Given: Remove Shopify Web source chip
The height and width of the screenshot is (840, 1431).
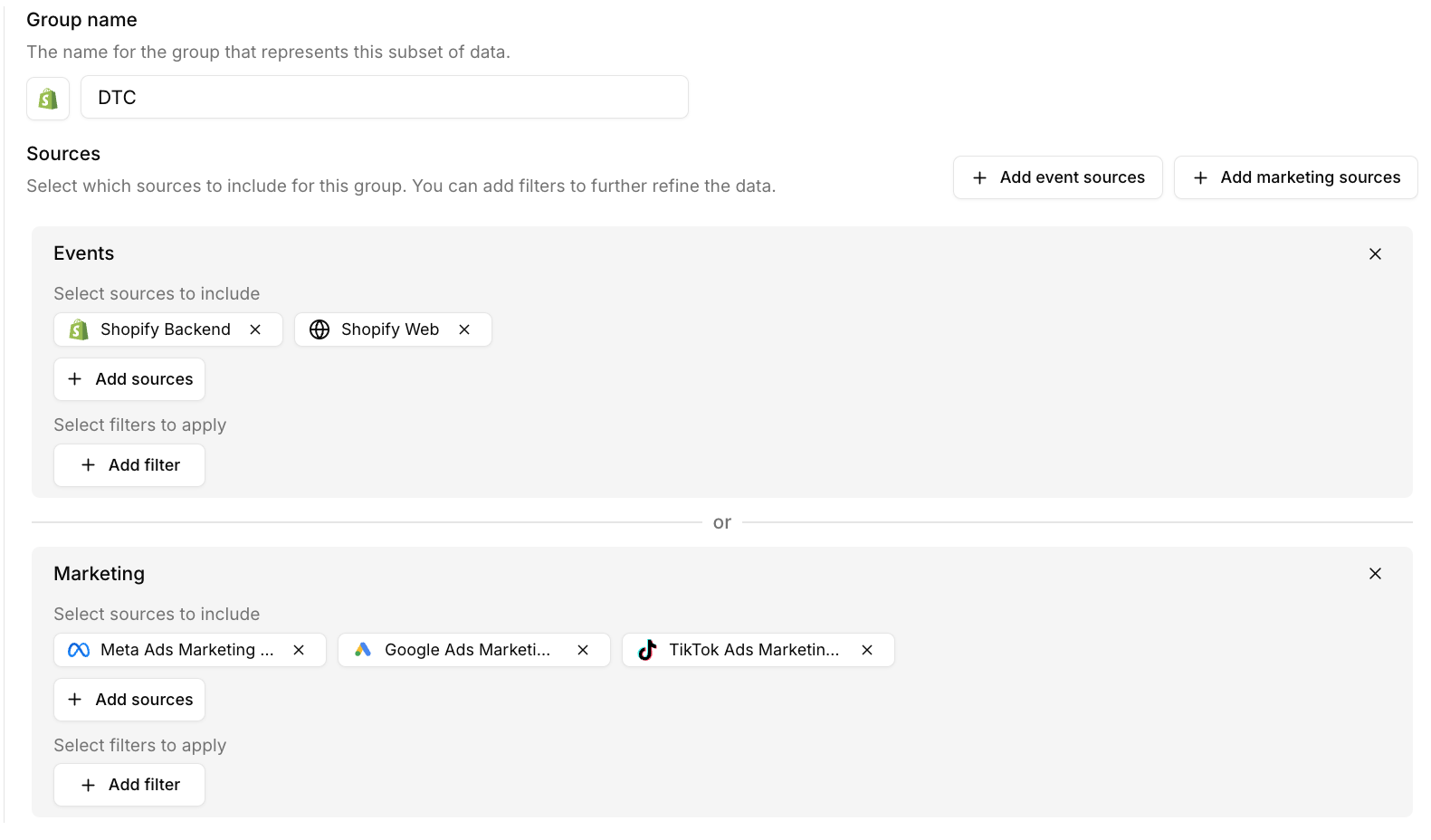Looking at the screenshot, I should coord(464,329).
